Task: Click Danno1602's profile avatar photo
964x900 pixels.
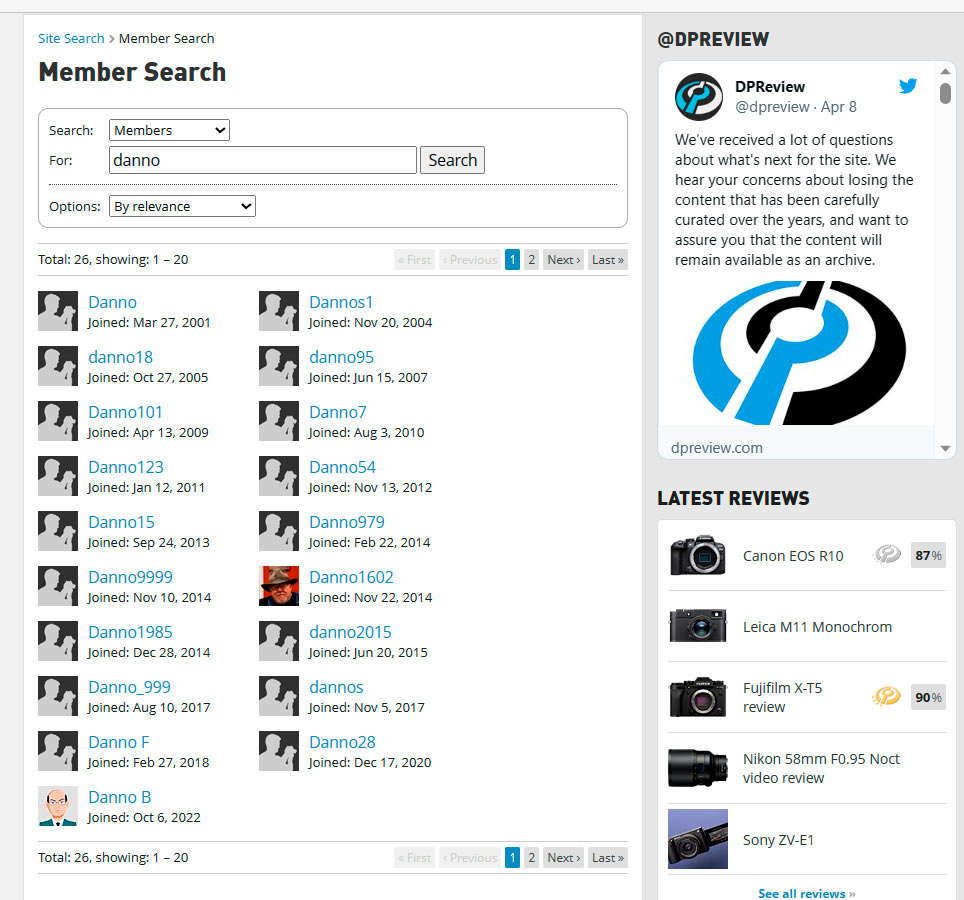Action: click(x=279, y=586)
